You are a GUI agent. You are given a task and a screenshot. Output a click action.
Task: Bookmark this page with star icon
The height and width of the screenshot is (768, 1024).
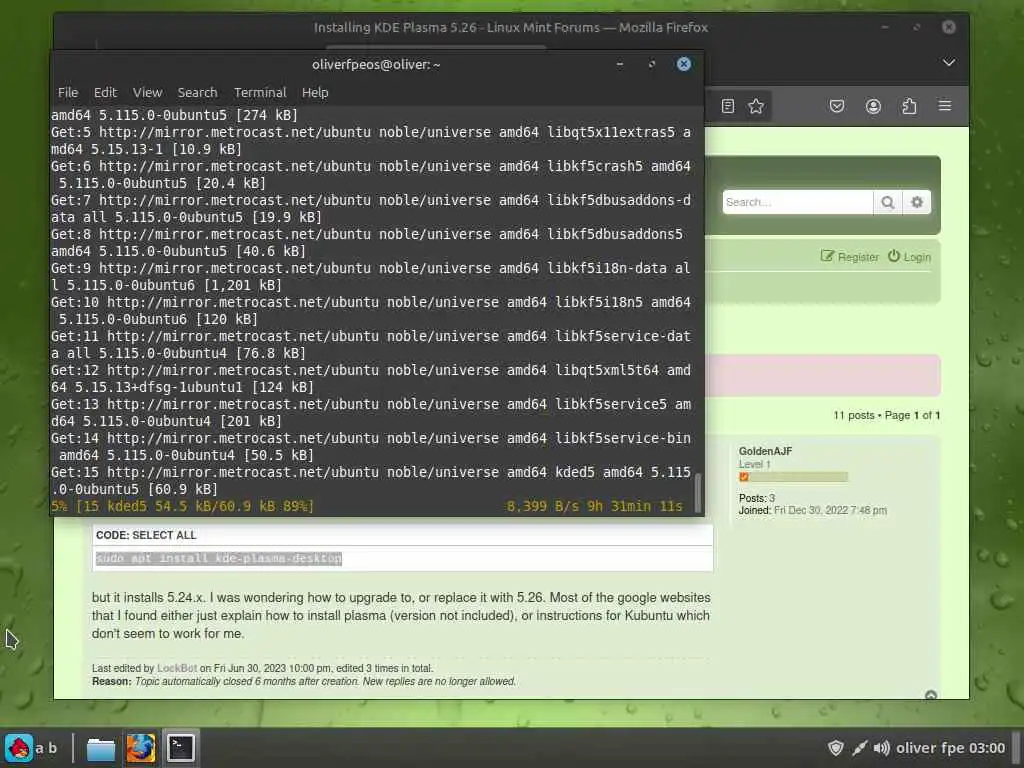tap(756, 106)
